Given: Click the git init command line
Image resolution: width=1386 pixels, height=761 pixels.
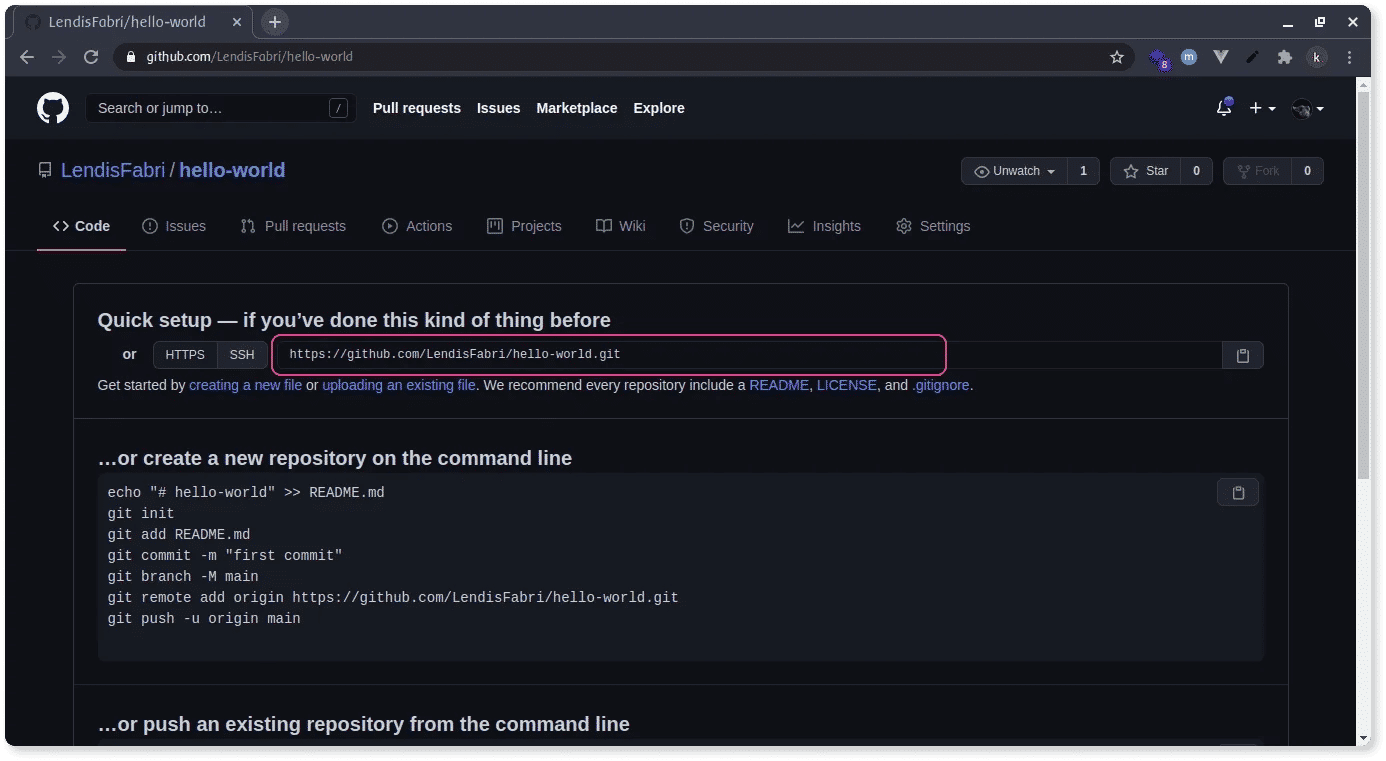Looking at the screenshot, I should click(141, 513).
